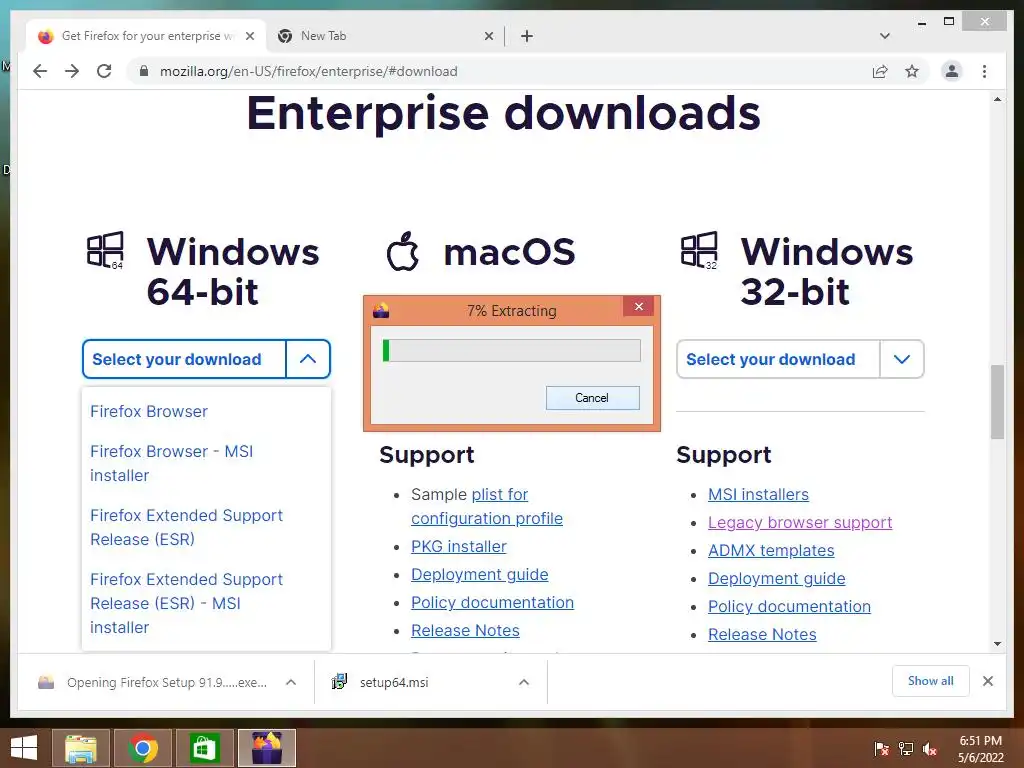Click the scrollbar down arrow
This screenshot has width=1024, height=768.
[x=997, y=644]
